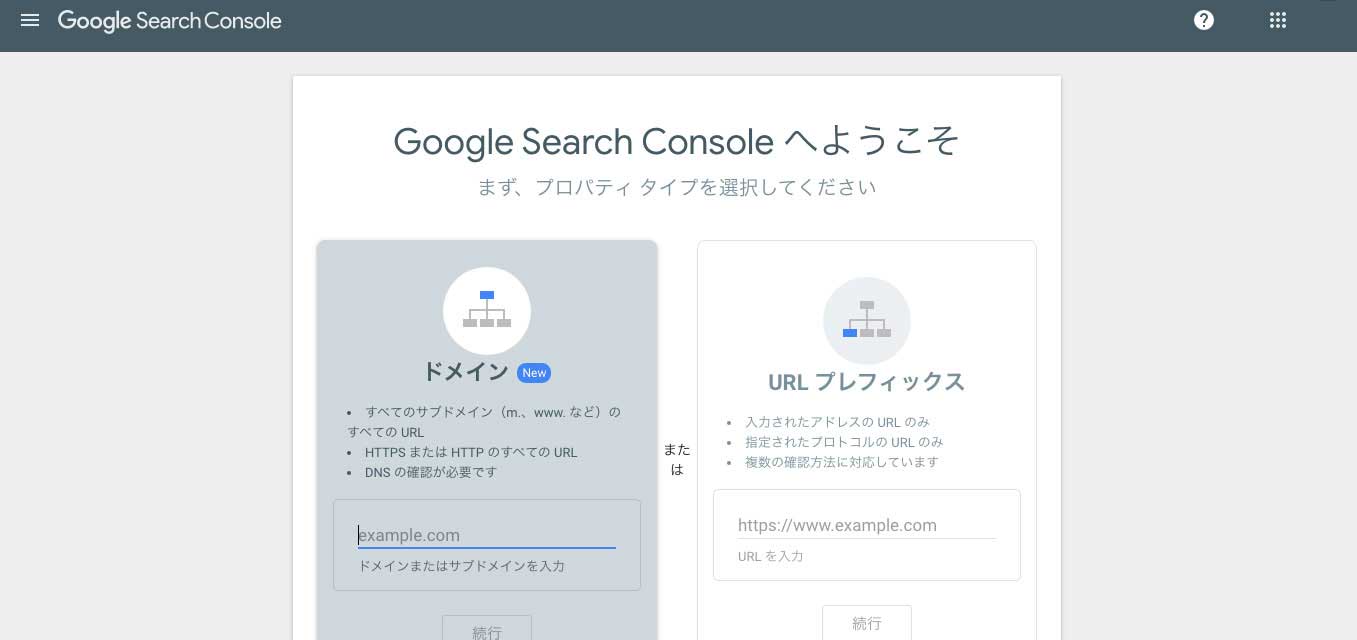
Task: Click the ドメイン property type diagram icon
Action: (x=487, y=310)
